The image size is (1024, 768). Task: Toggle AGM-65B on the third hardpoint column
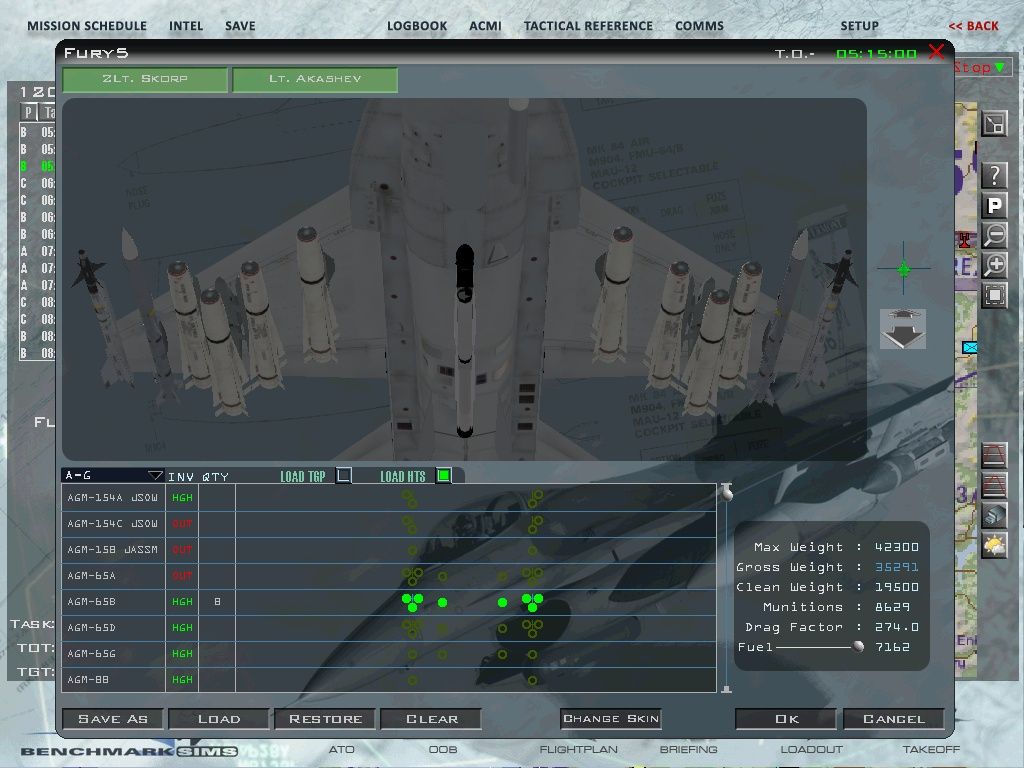pos(502,602)
